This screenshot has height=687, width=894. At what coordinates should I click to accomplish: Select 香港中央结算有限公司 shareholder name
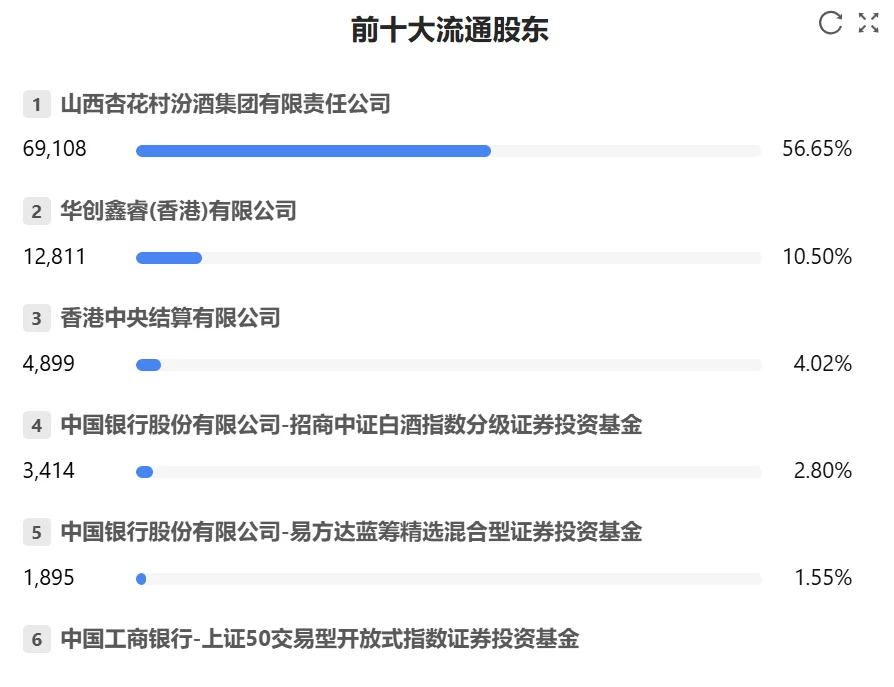coord(170,319)
